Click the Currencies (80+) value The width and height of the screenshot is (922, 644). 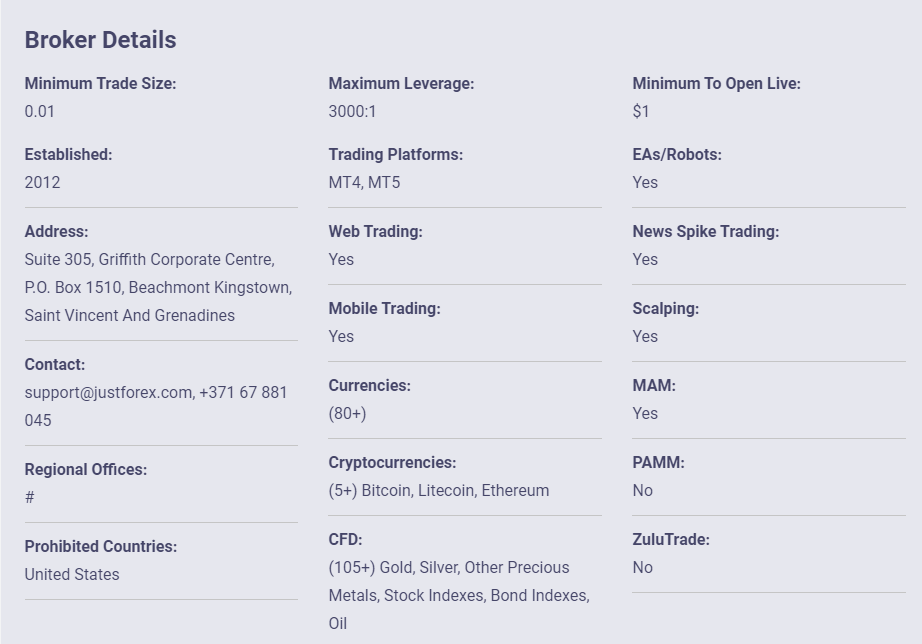(x=348, y=413)
